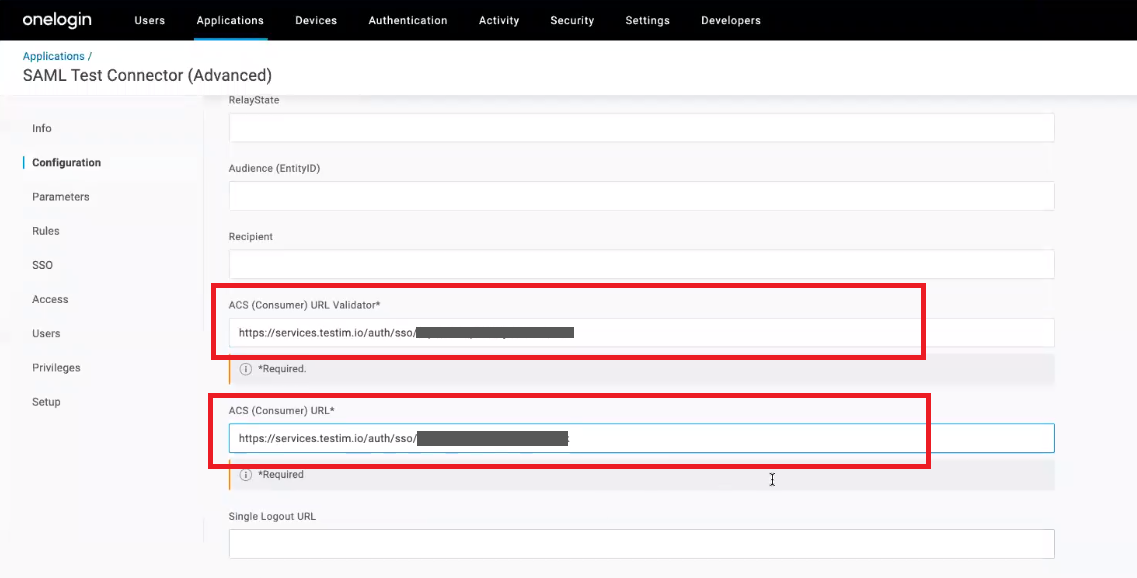Viewport: 1137px width, 578px height.
Task: Open the Privileges sidebar tab
Action: pyautogui.click(x=56, y=368)
